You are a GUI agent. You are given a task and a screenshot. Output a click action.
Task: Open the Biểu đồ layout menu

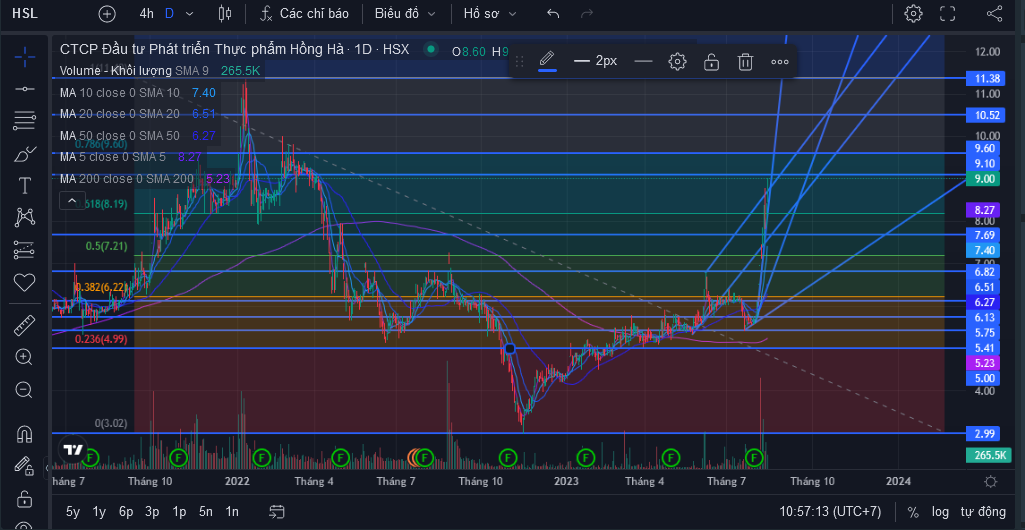[x=405, y=13]
